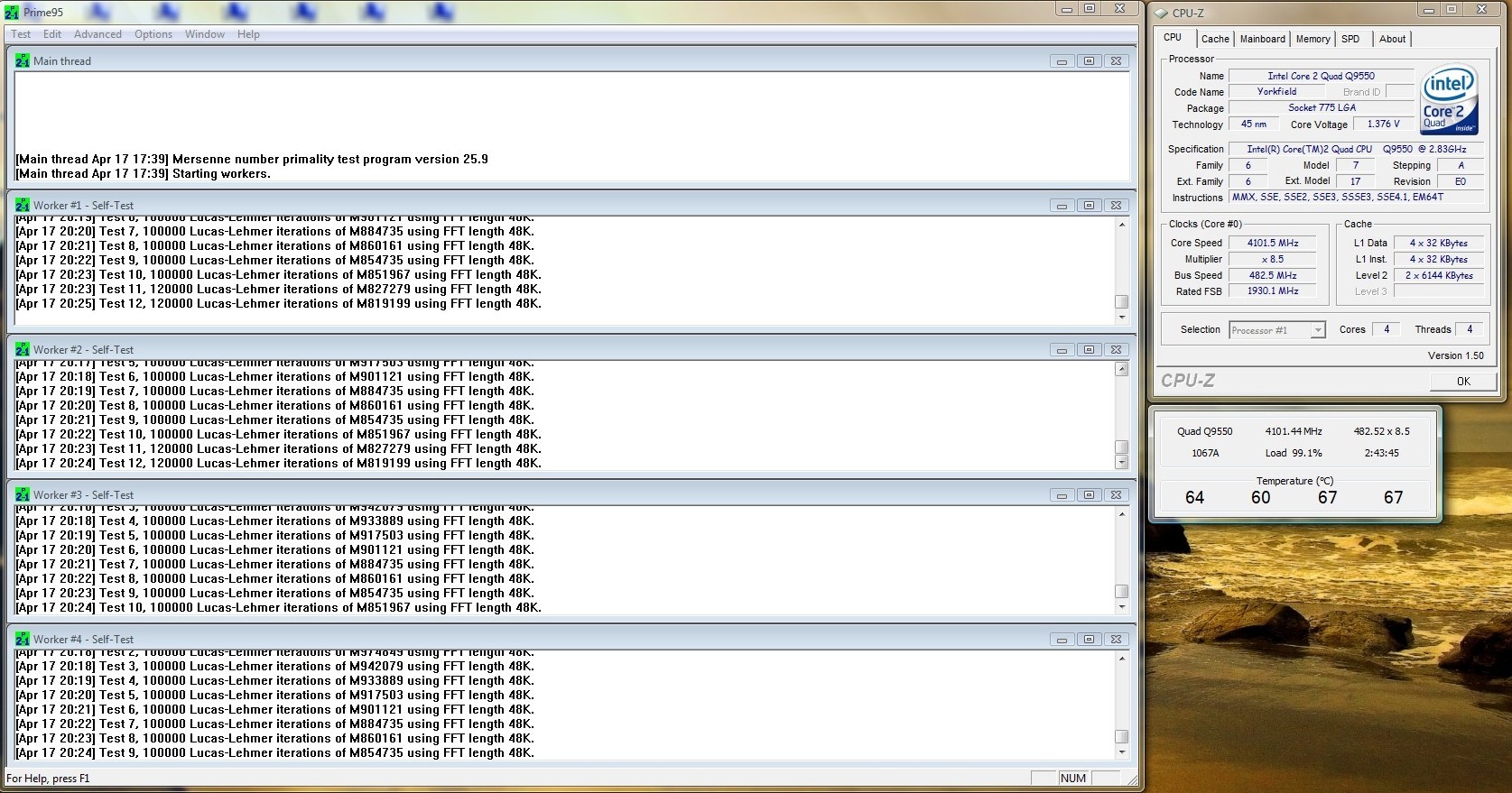Minimize the Worker #4 child window

click(x=1062, y=640)
